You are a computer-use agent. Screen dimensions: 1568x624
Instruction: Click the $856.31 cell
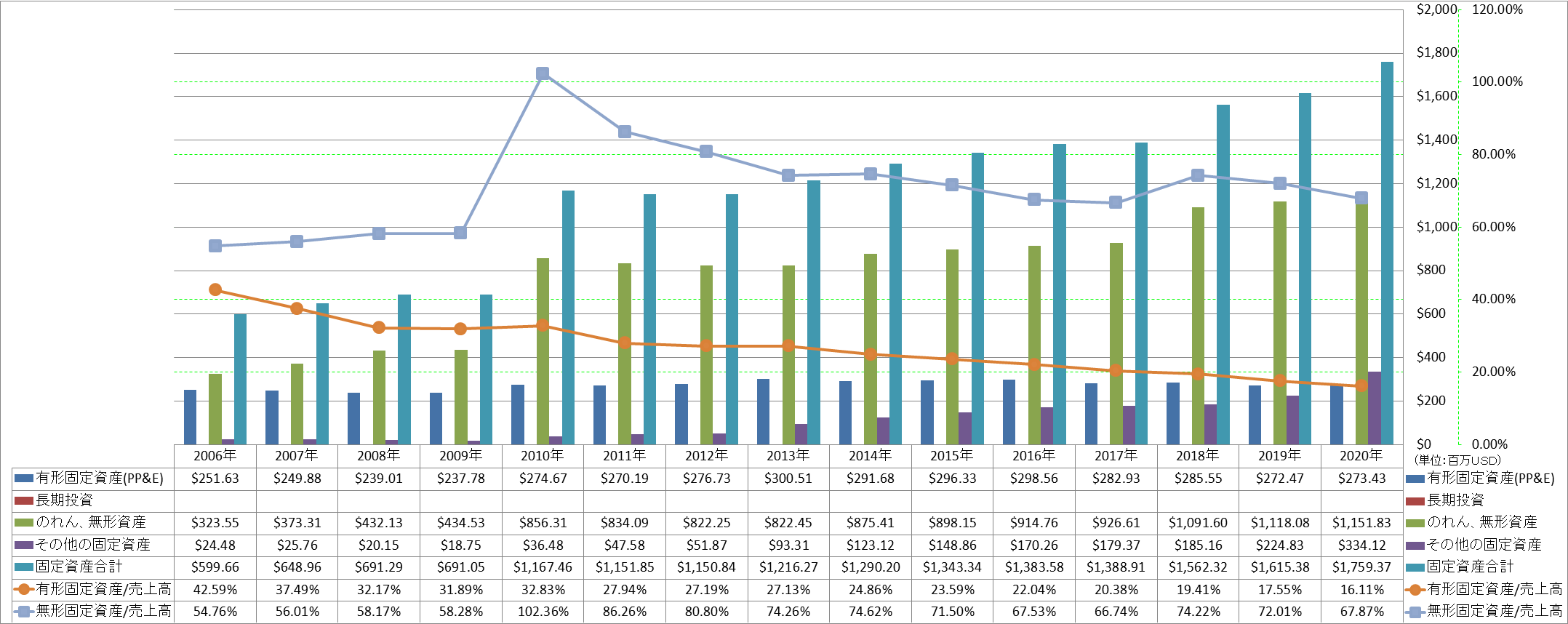coord(543,523)
